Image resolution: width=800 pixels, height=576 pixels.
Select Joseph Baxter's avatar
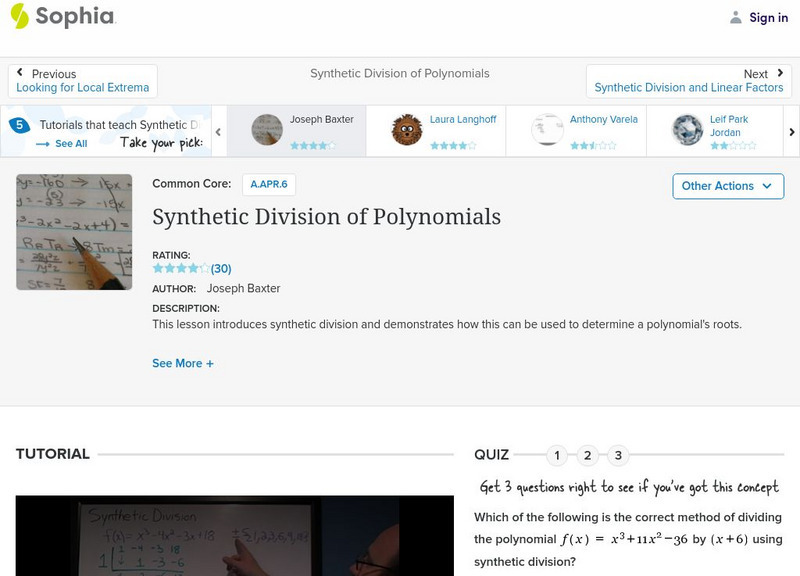pyautogui.click(x=267, y=130)
